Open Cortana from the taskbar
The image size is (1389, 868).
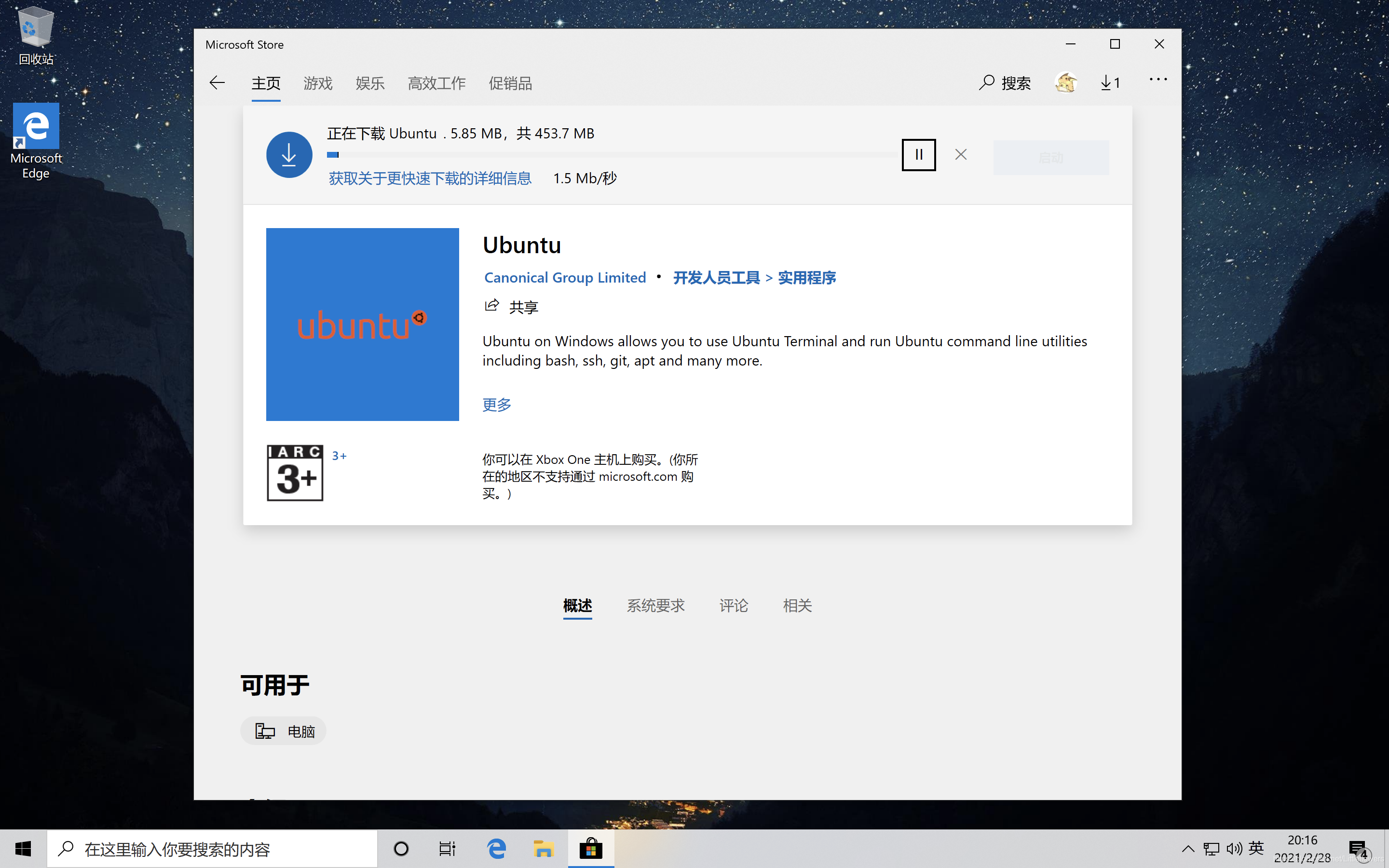pos(401,849)
